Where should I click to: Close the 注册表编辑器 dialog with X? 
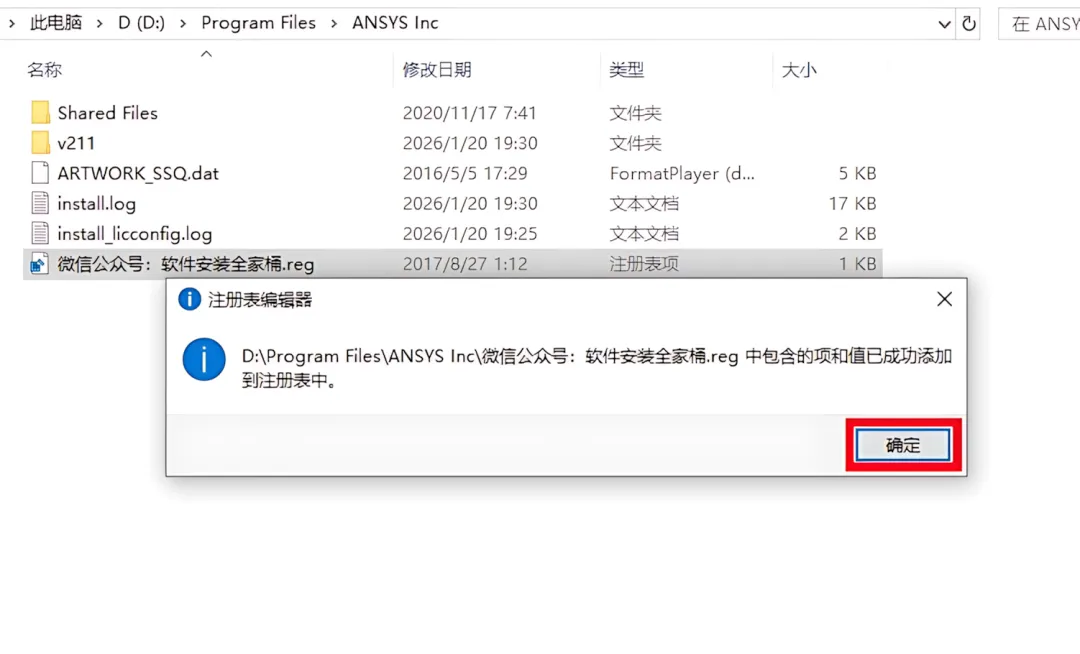click(x=944, y=299)
